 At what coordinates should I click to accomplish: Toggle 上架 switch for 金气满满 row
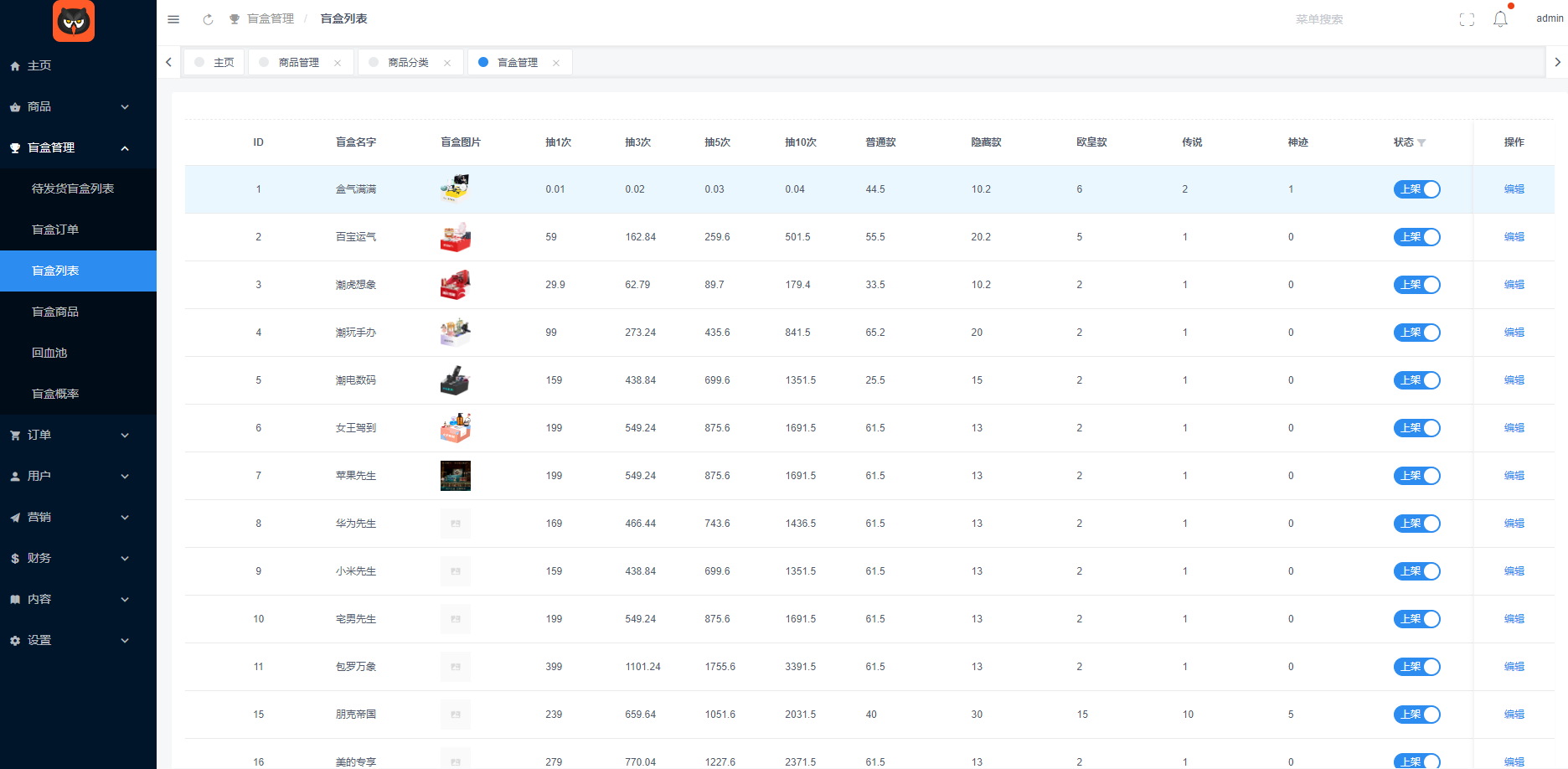[x=1416, y=189]
